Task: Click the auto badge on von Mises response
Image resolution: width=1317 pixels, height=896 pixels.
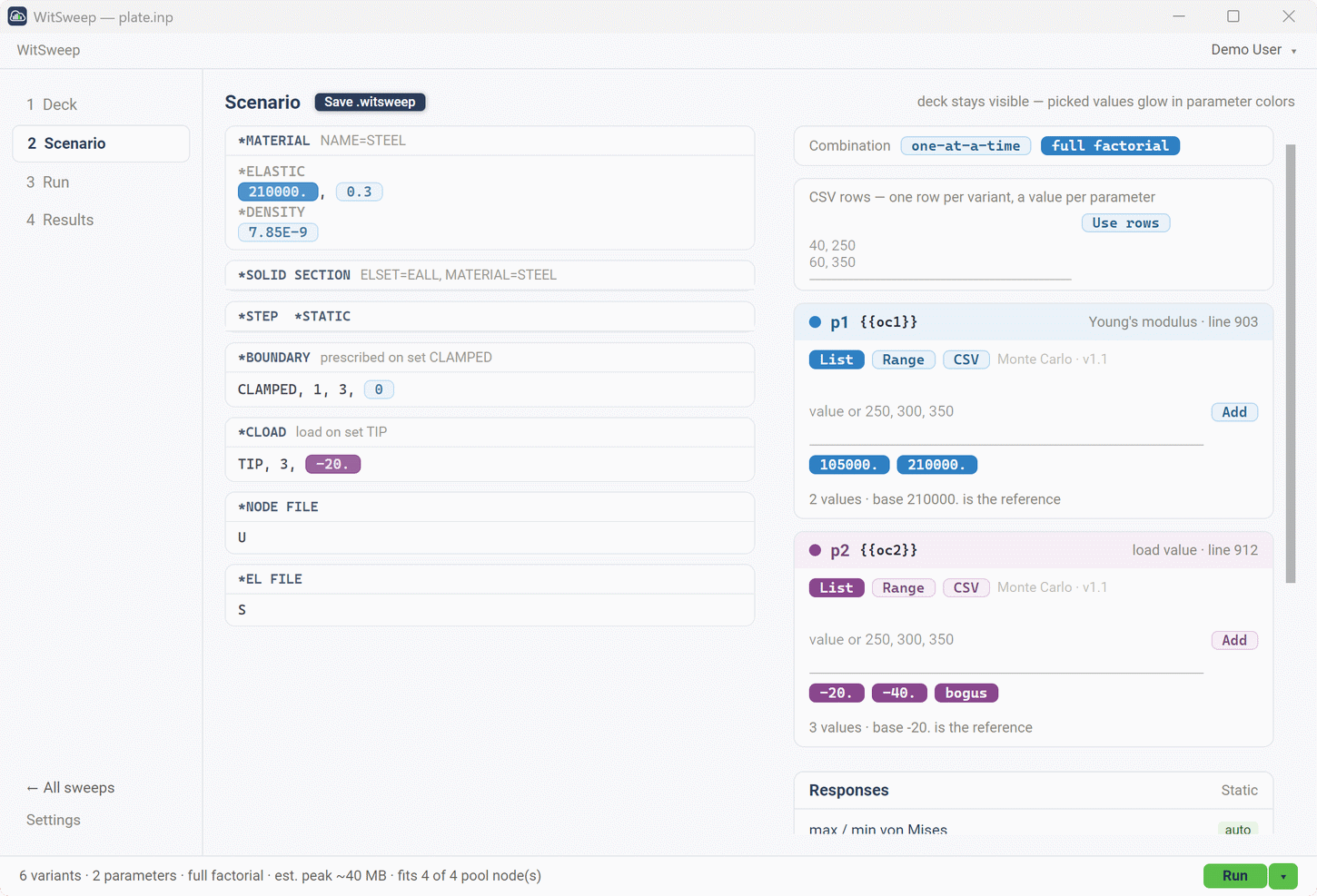Action: click(1237, 830)
